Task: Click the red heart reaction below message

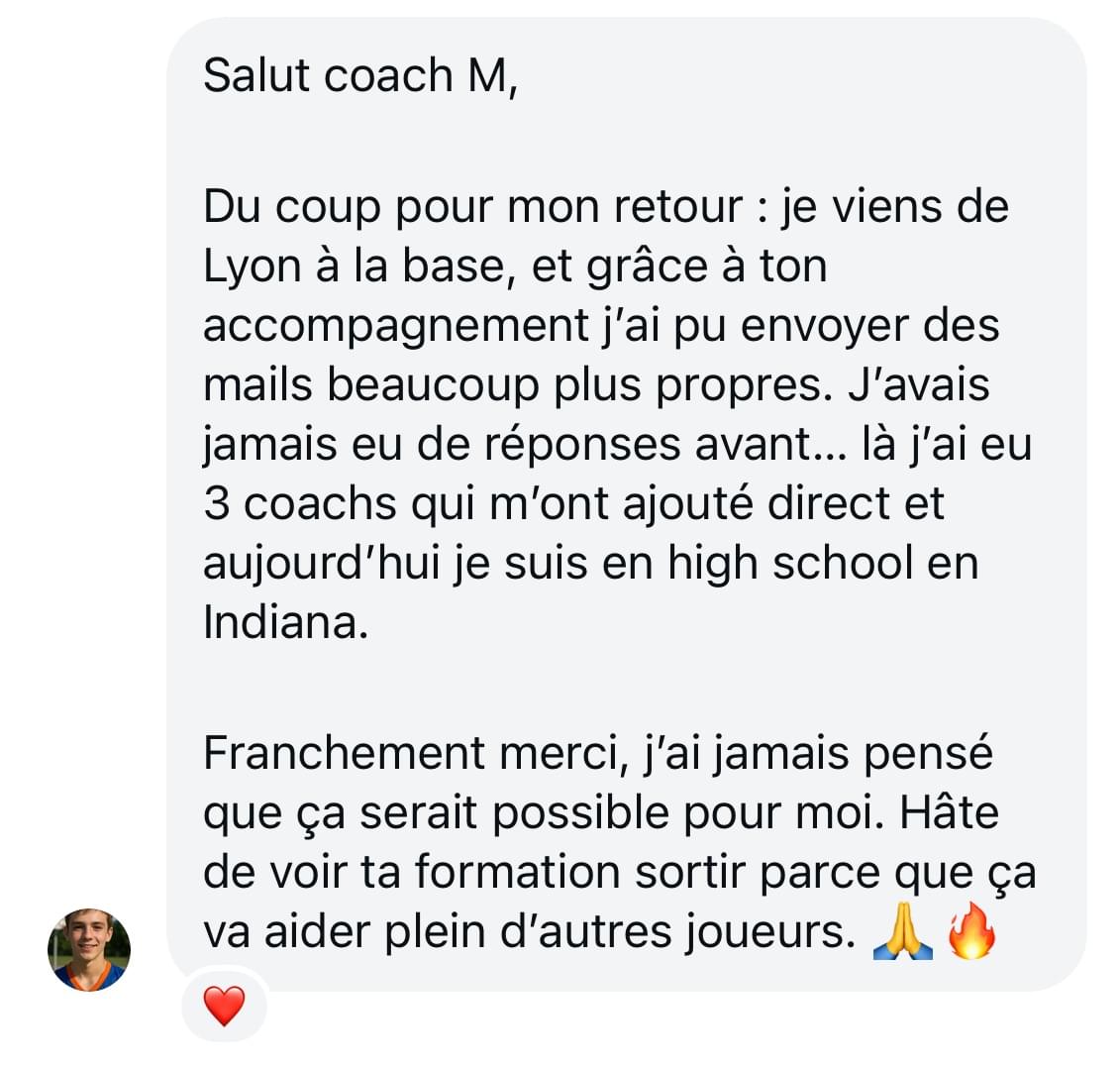Action: click(x=224, y=1005)
